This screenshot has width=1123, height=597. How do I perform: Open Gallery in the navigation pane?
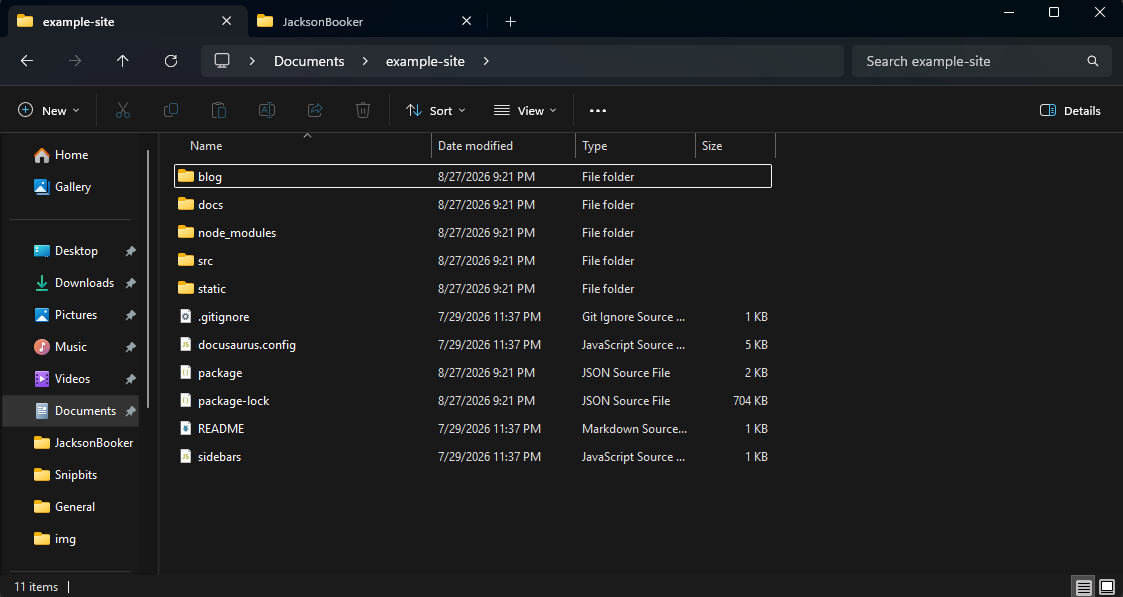[x=63, y=187]
